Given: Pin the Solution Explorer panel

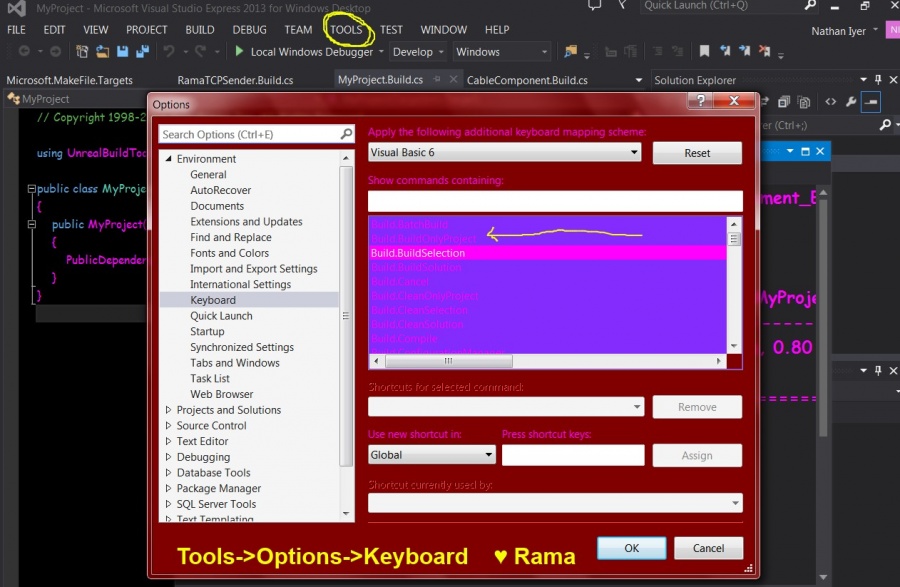Looking at the screenshot, I should tap(878, 80).
